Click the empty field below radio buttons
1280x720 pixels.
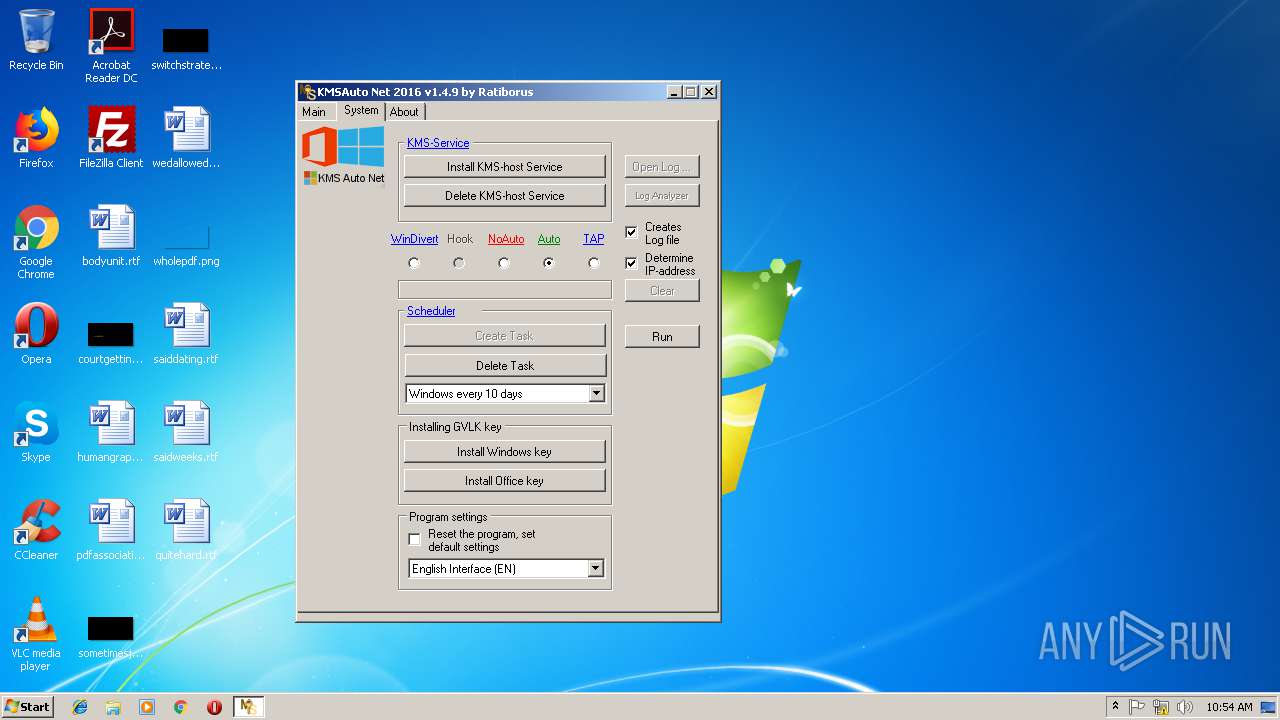click(505, 290)
